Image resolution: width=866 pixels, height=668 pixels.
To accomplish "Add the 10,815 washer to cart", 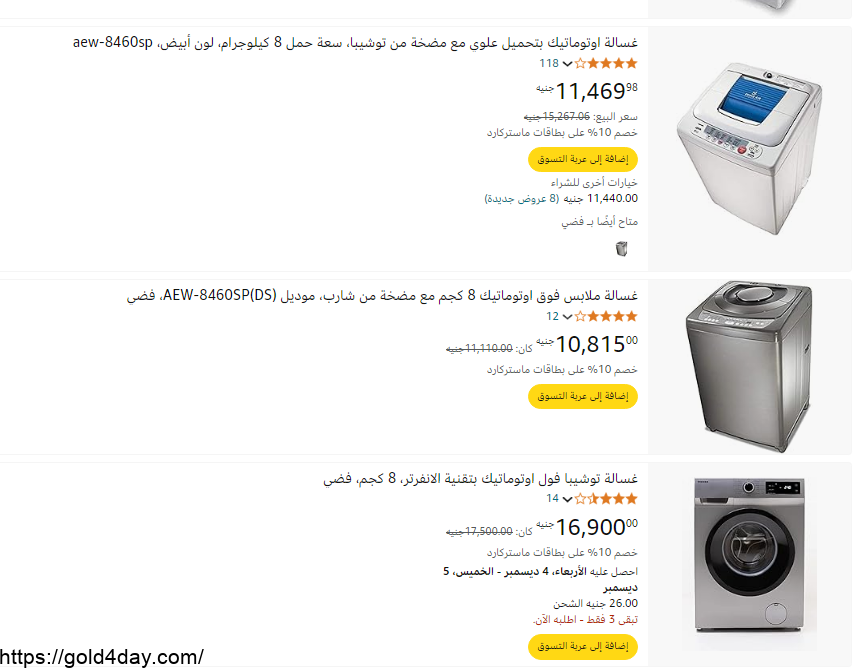I will pyautogui.click(x=583, y=396).
